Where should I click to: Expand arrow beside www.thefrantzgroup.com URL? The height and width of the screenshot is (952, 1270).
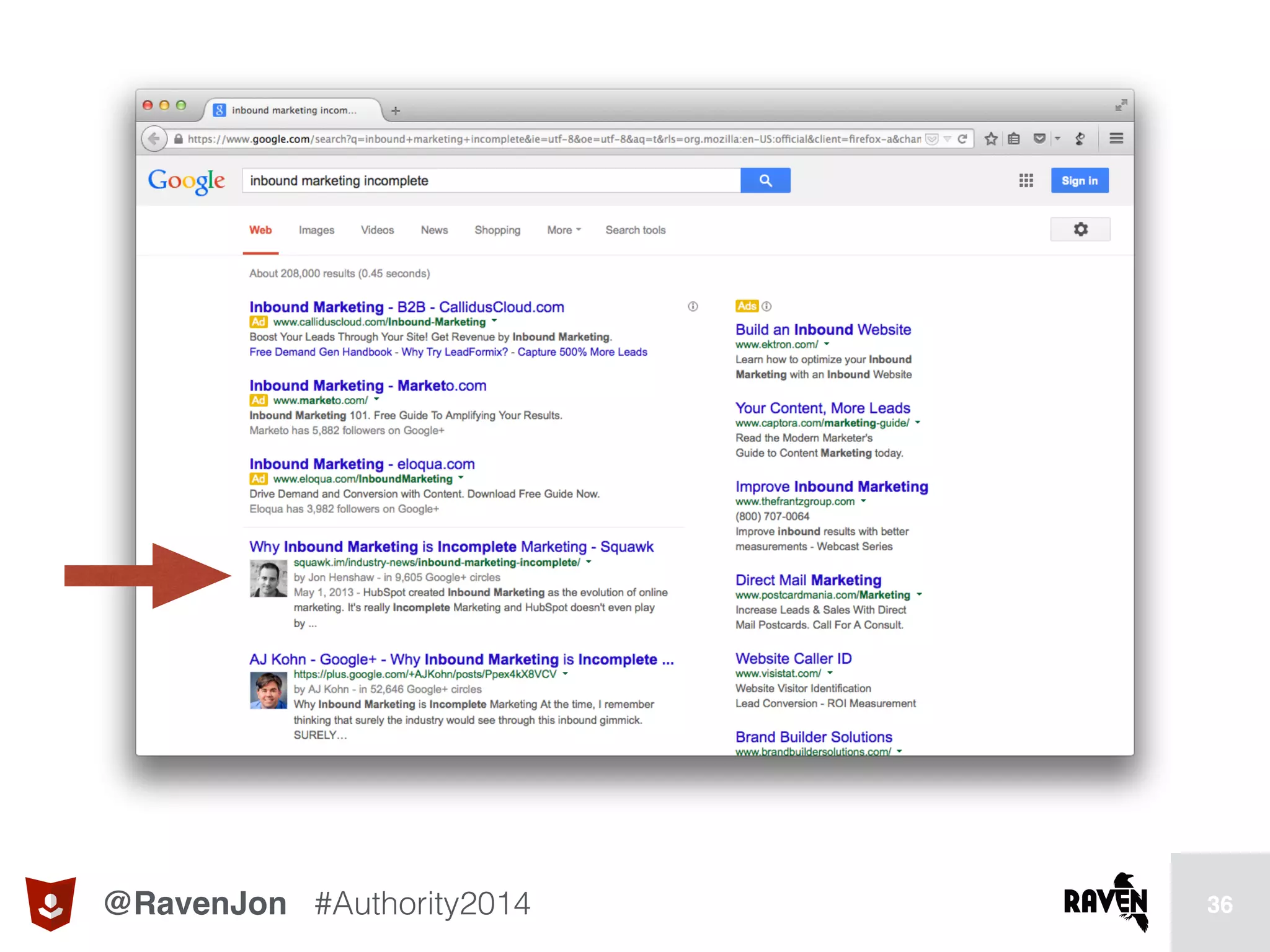(x=863, y=501)
